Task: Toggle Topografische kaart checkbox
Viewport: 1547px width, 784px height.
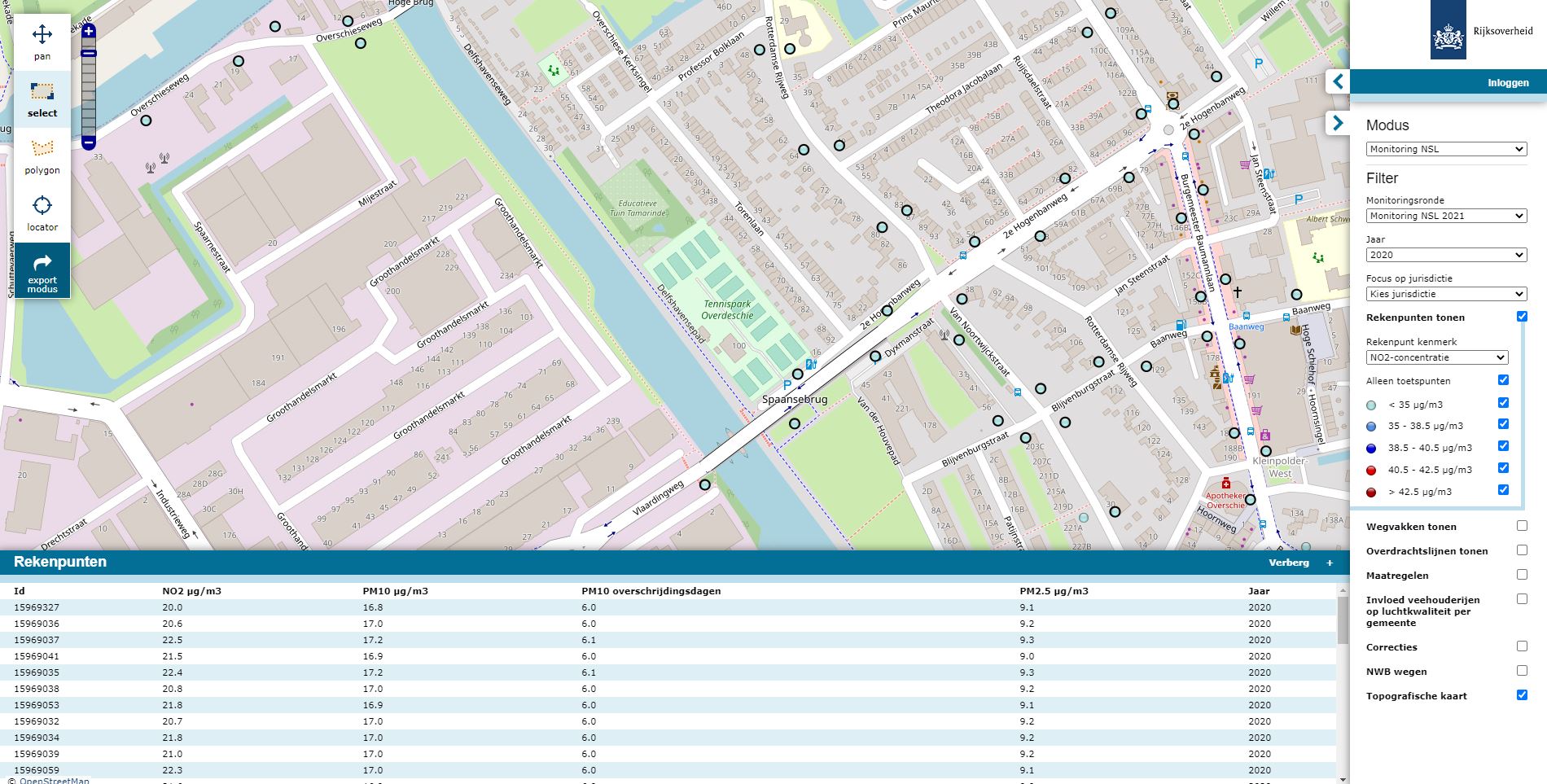Action: click(x=1522, y=695)
